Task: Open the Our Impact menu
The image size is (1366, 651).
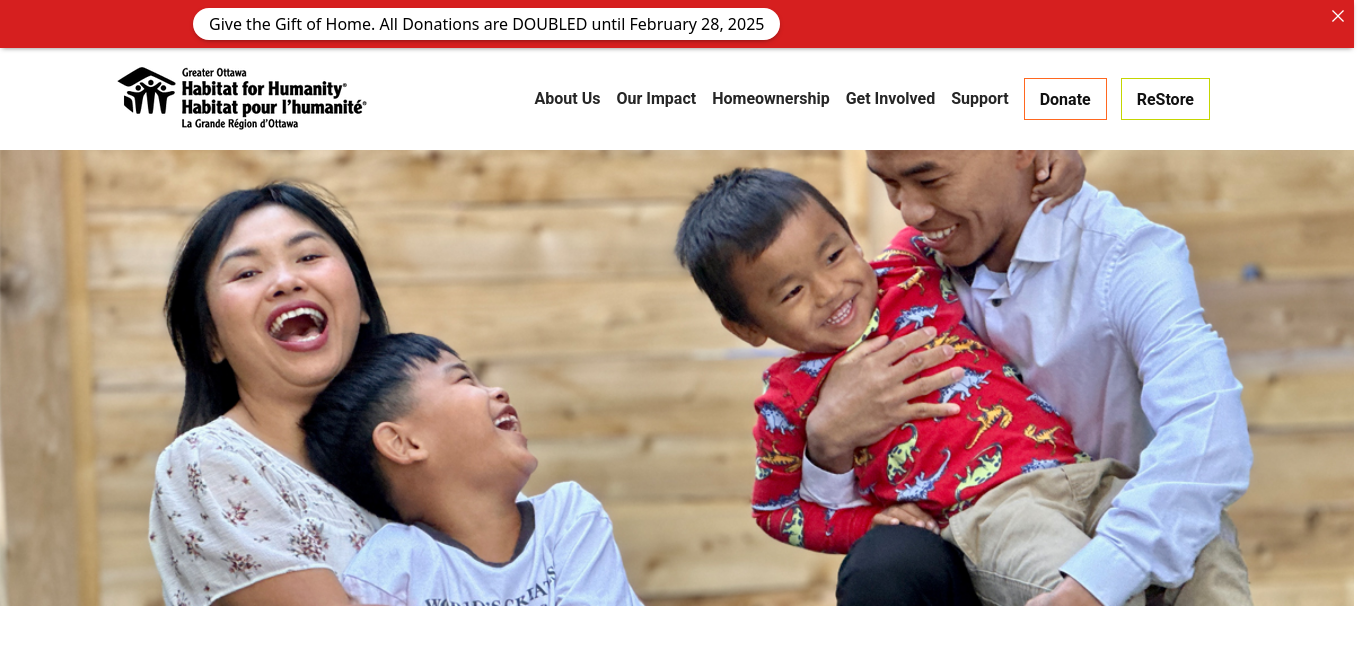Action: click(656, 98)
